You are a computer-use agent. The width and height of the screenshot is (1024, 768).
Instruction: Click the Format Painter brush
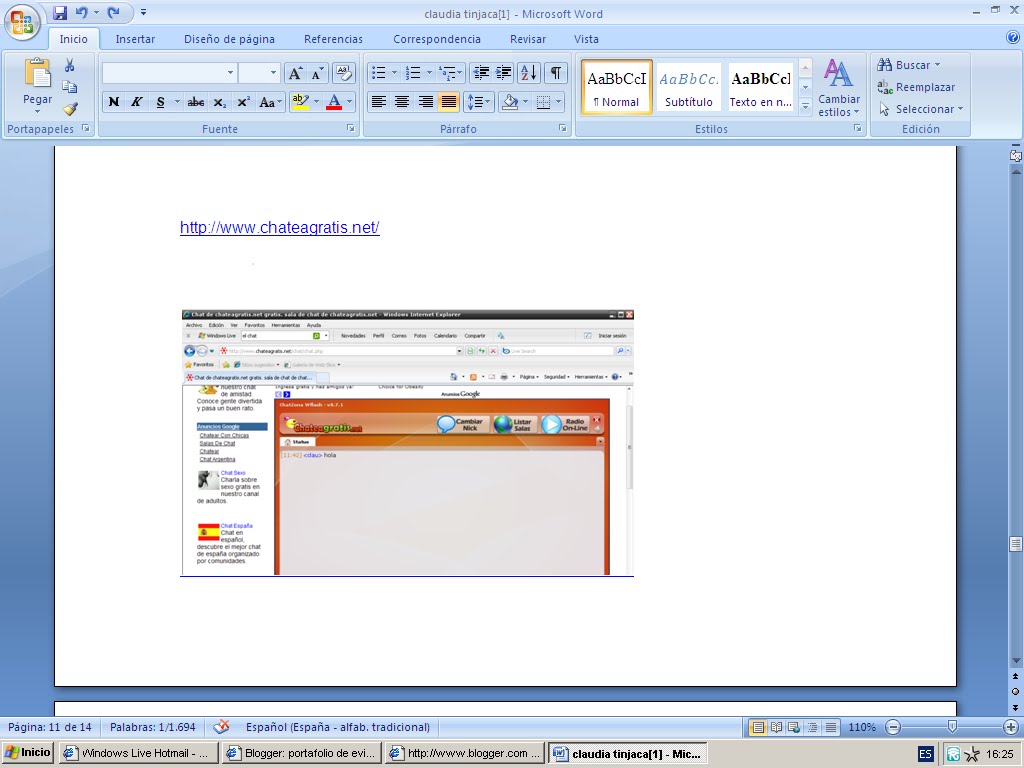pyautogui.click(x=70, y=109)
